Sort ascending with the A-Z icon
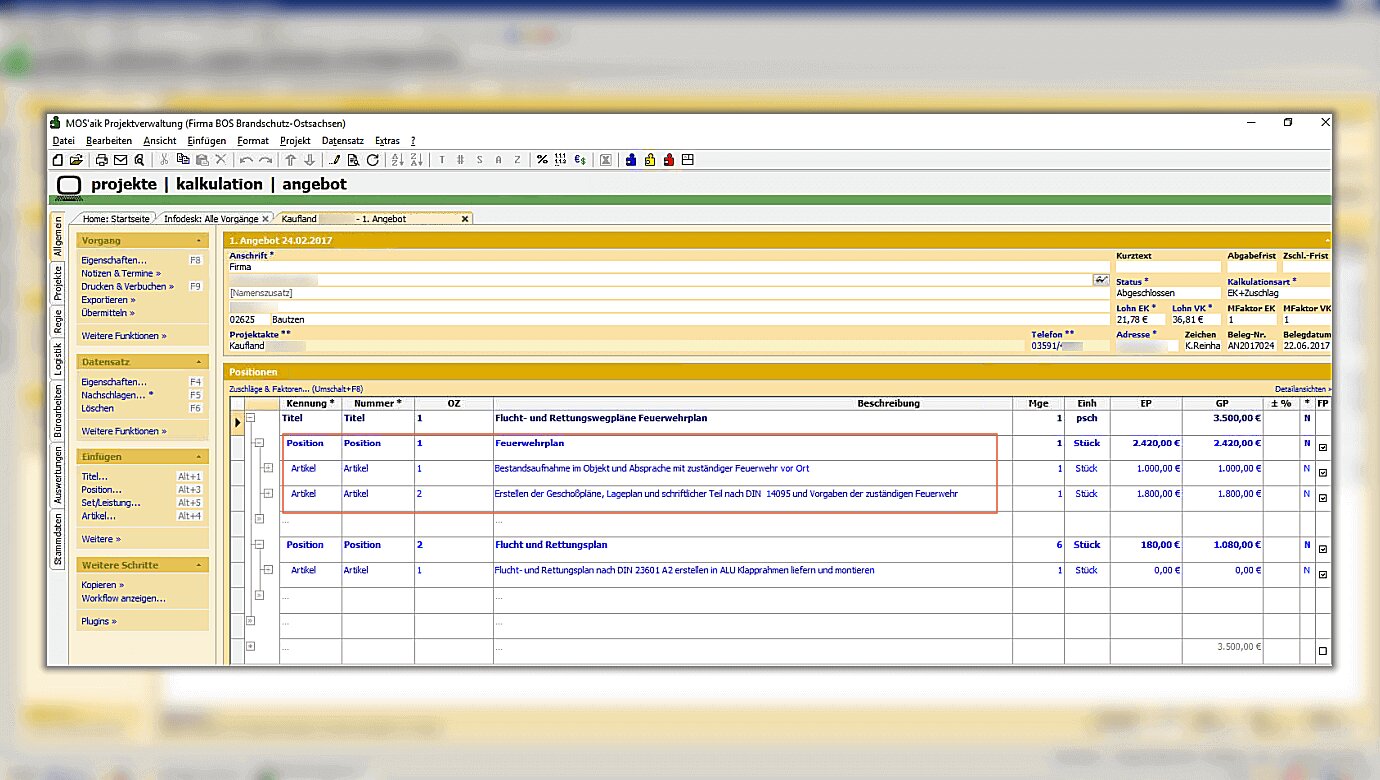1380x780 pixels. click(x=397, y=160)
